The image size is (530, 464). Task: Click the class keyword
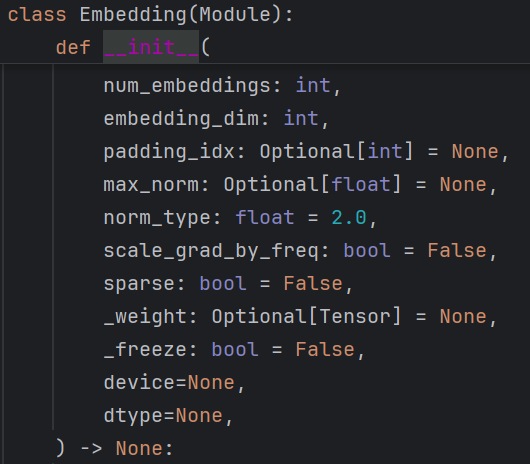37,15
